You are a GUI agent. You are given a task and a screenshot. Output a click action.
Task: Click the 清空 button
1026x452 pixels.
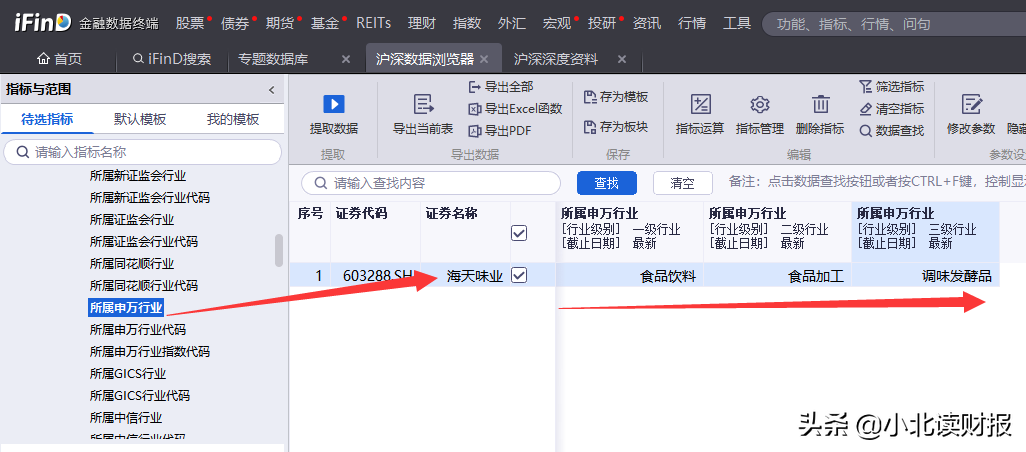682,184
